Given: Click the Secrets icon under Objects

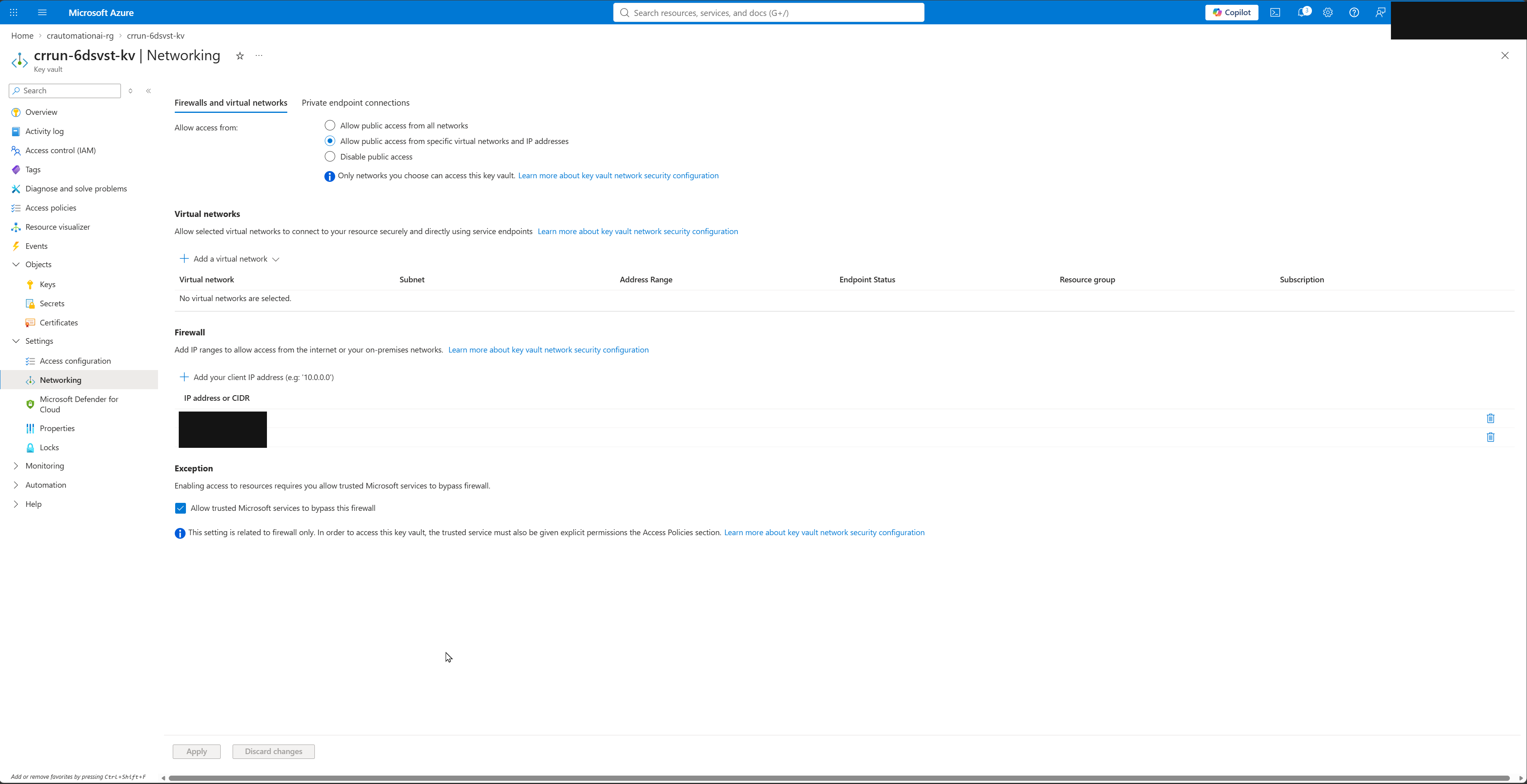Looking at the screenshot, I should (30, 303).
